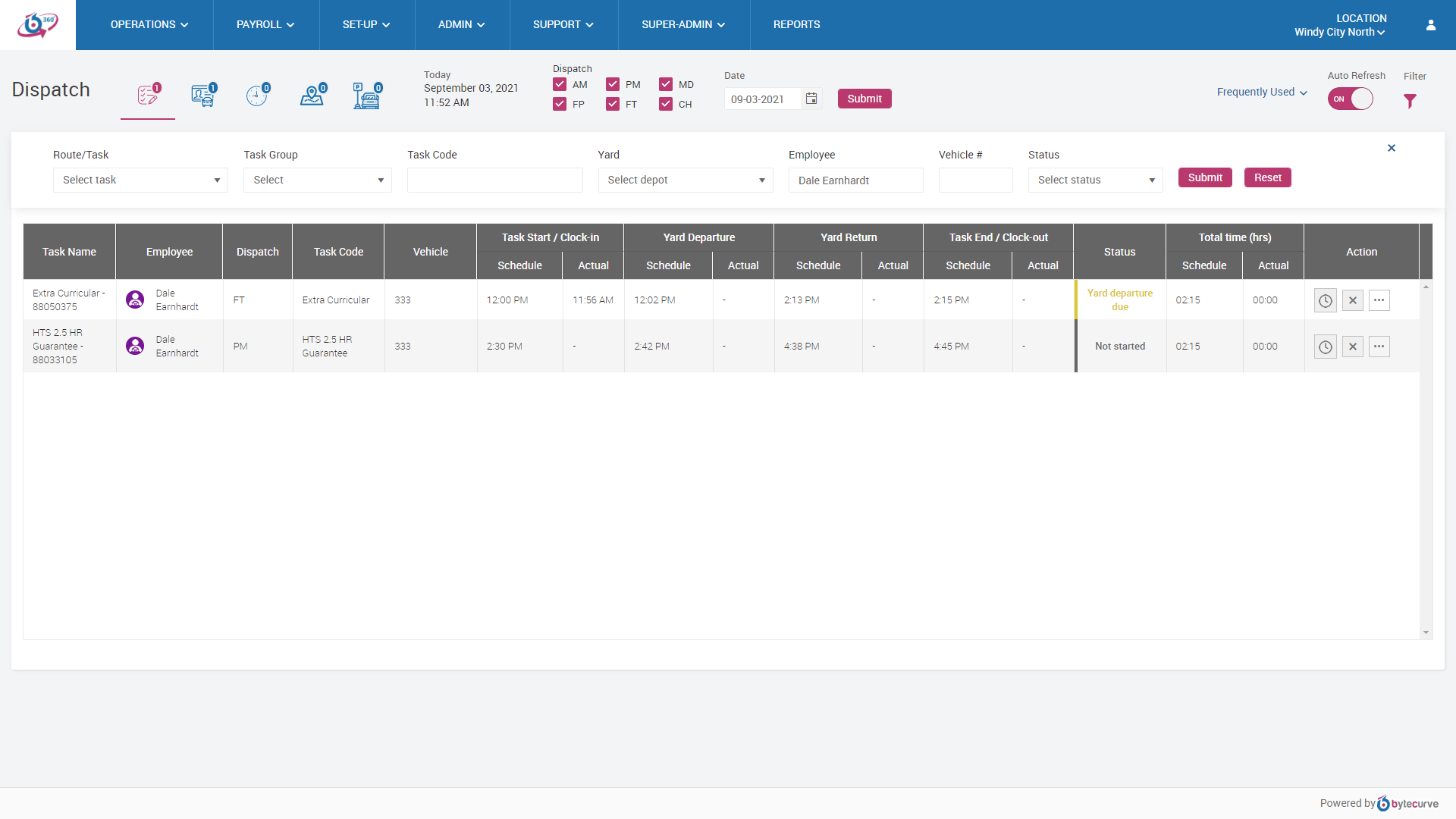Click the clock icon with zero badge

click(x=257, y=96)
